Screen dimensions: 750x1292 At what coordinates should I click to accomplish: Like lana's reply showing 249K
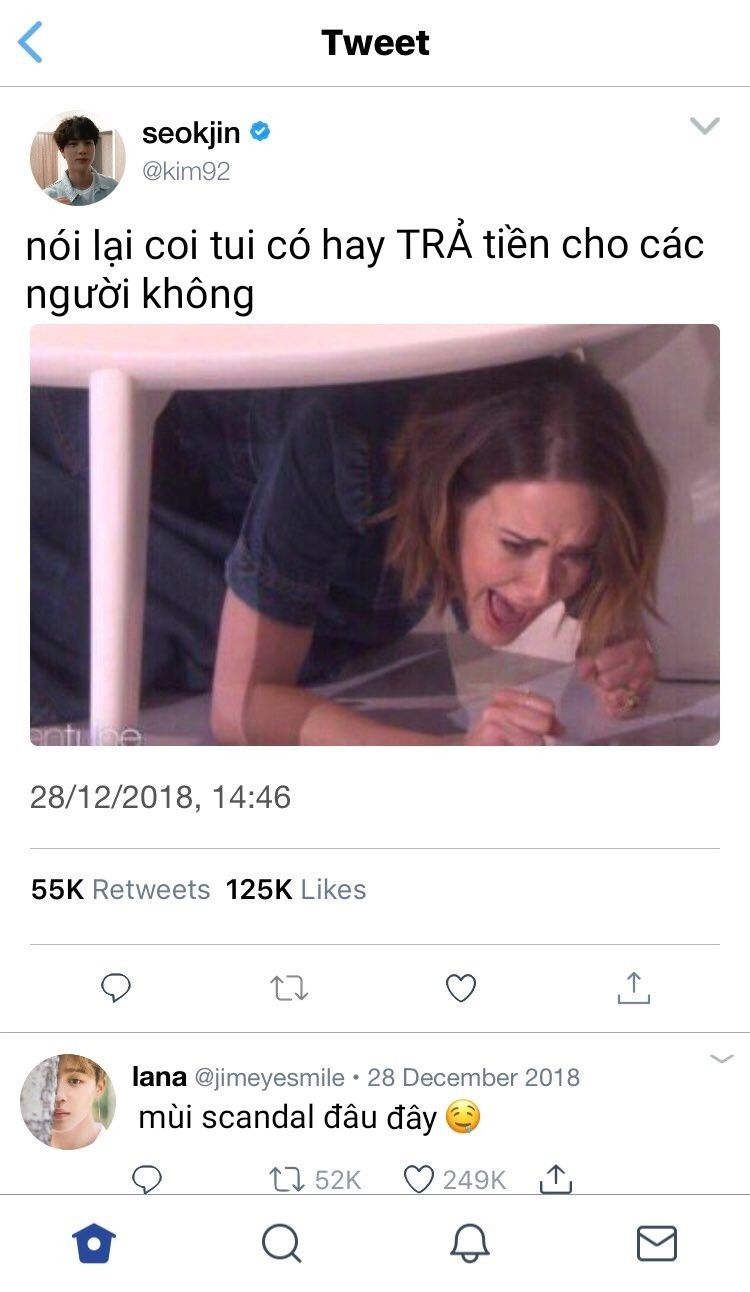click(455, 1180)
